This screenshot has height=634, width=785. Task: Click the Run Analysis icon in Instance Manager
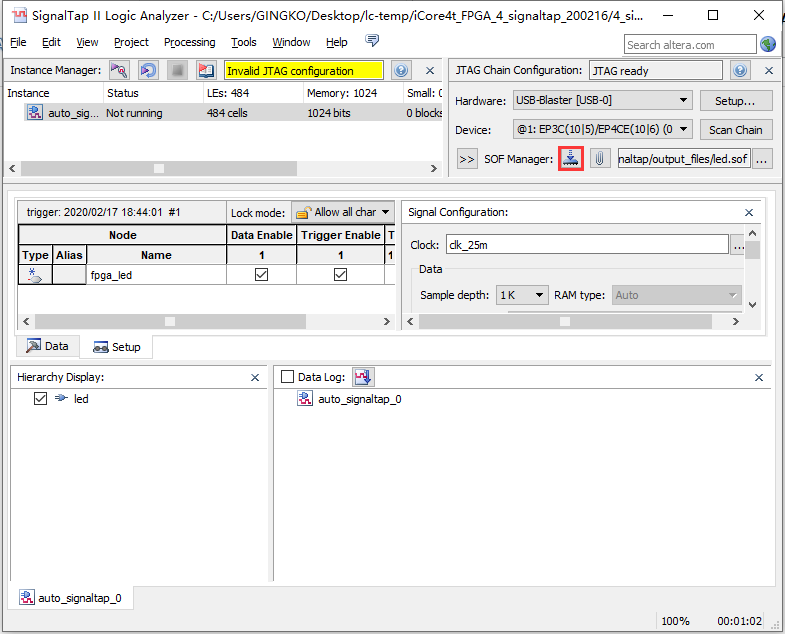pyautogui.click(x=119, y=71)
